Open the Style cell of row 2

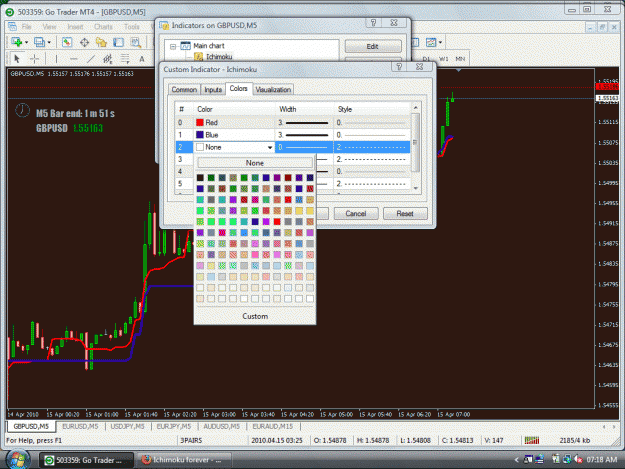[x=371, y=147]
